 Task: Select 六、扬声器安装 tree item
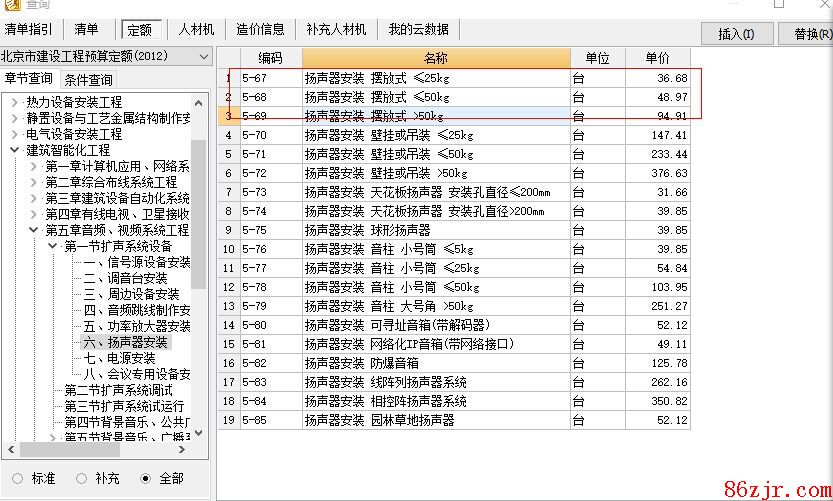tap(125, 342)
